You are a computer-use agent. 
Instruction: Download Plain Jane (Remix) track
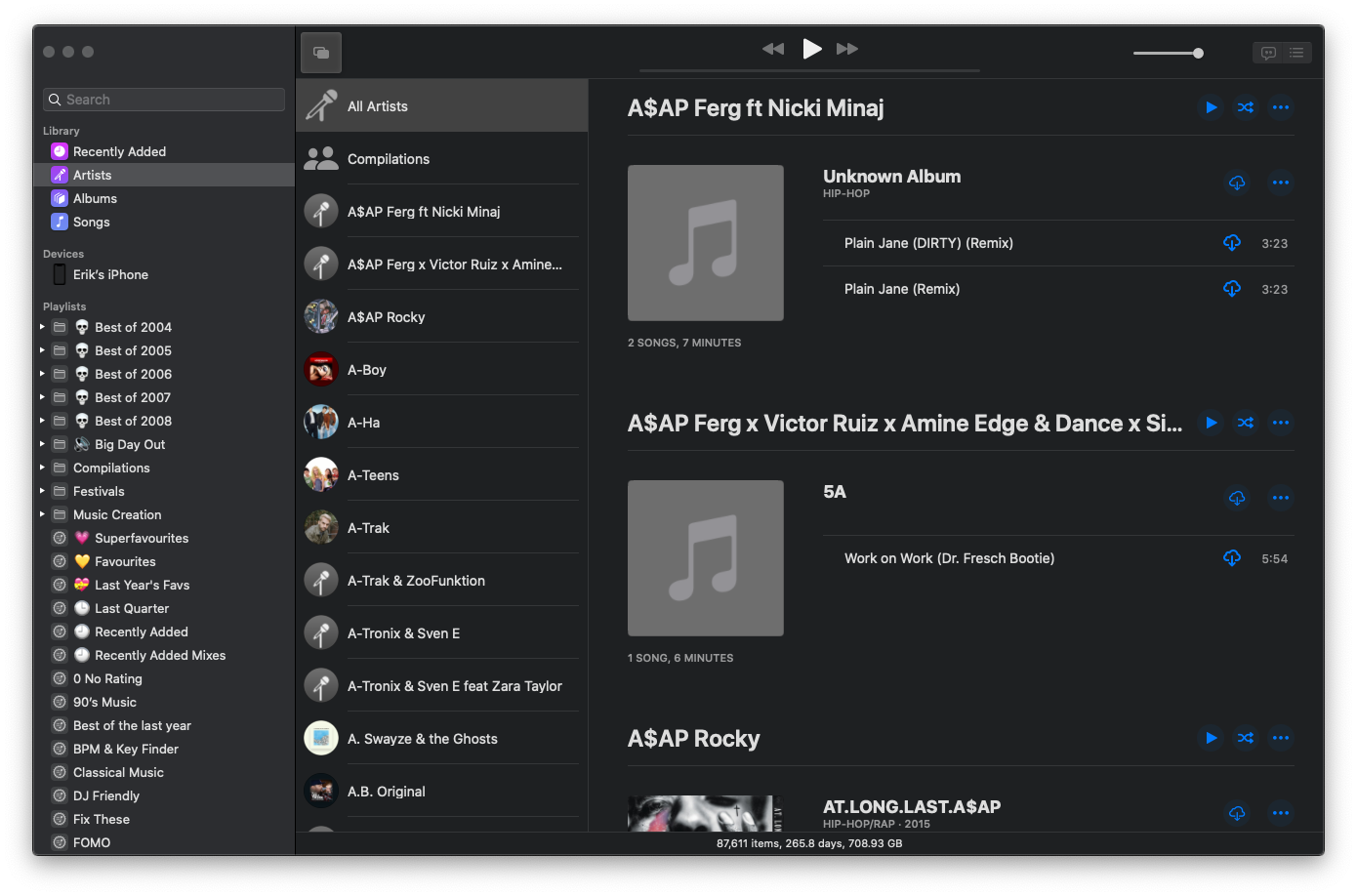click(x=1232, y=289)
